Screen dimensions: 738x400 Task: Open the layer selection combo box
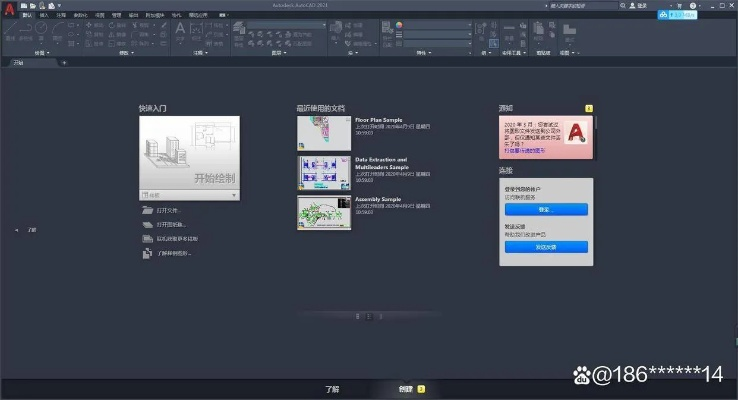click(287, 25)
